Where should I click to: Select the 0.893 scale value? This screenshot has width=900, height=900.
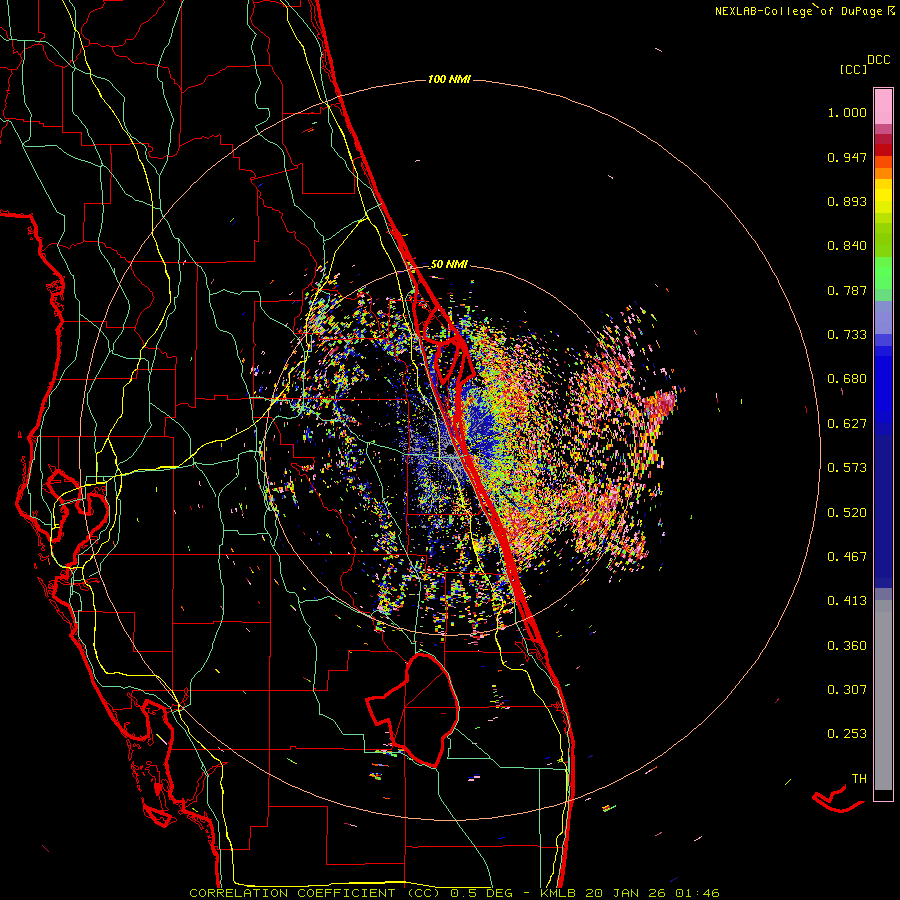pyautogui.click(x=847, y=201)
